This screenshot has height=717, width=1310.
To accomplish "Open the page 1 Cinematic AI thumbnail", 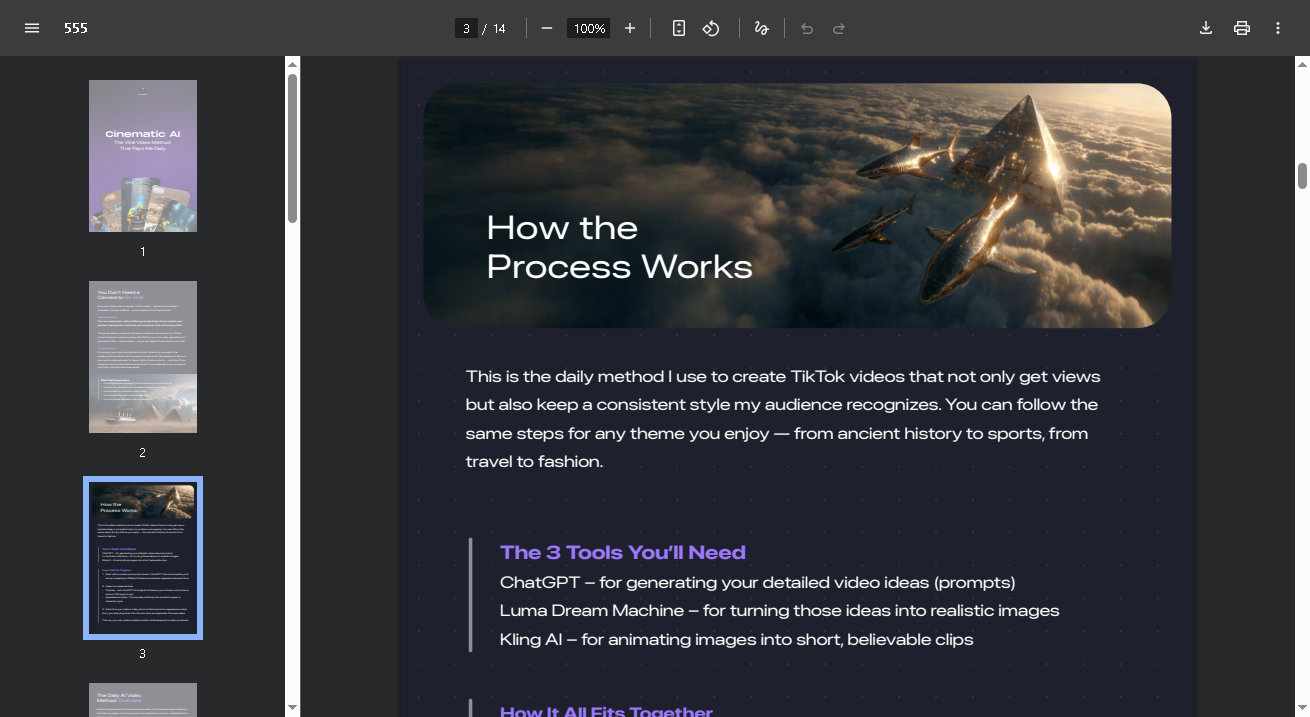I will [x=143, y=156].
